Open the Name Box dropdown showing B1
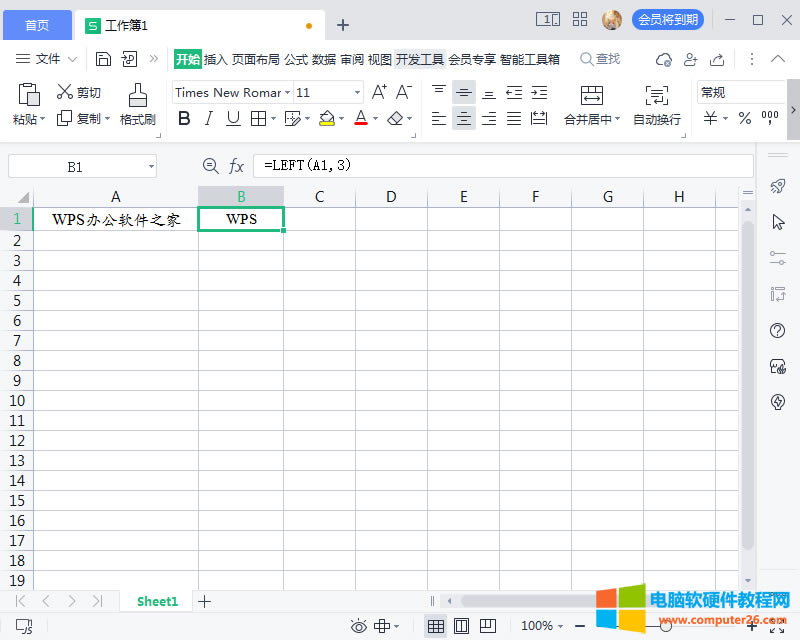The image size is (800, 640). point(151,167)
